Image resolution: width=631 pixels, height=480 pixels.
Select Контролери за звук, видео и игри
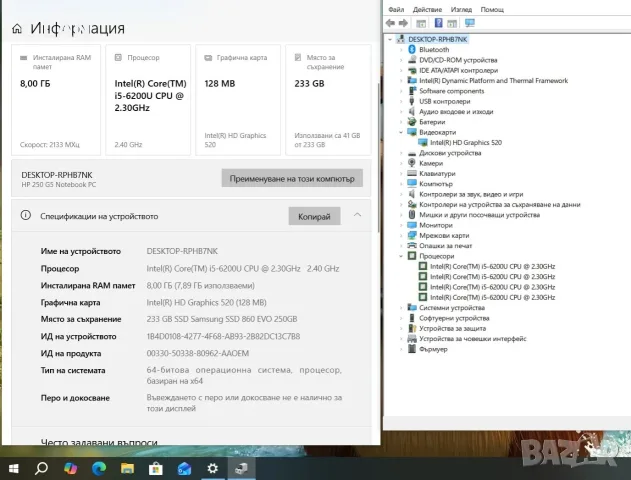(471, 194)
